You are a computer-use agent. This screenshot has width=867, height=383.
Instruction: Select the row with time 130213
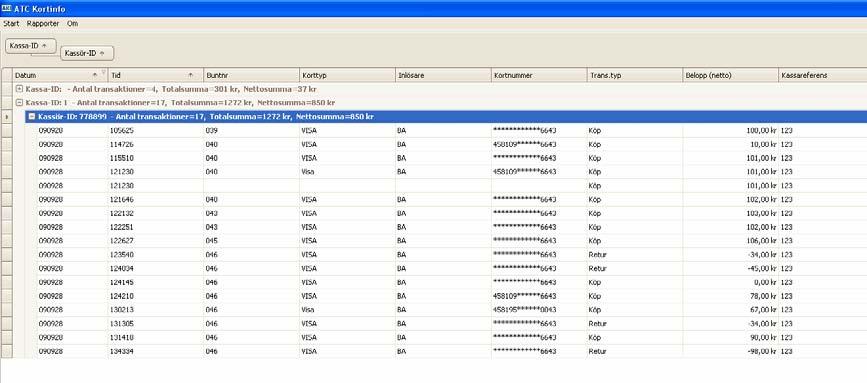pos(452,310)
